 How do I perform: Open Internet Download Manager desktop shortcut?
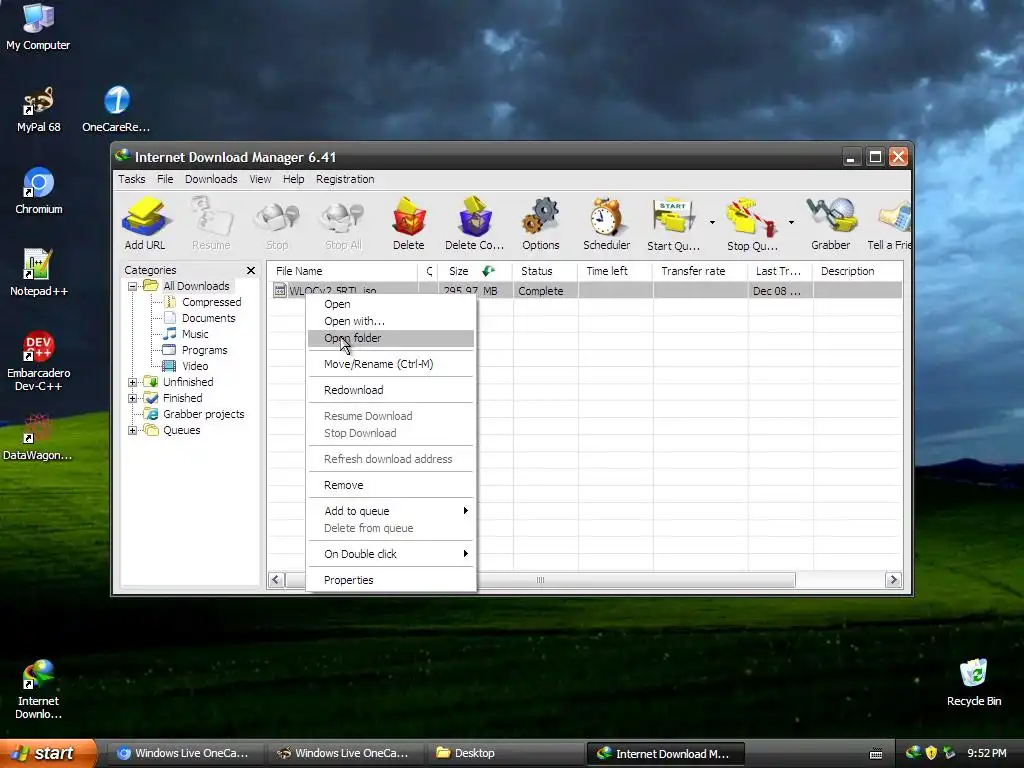pos(39,689)
